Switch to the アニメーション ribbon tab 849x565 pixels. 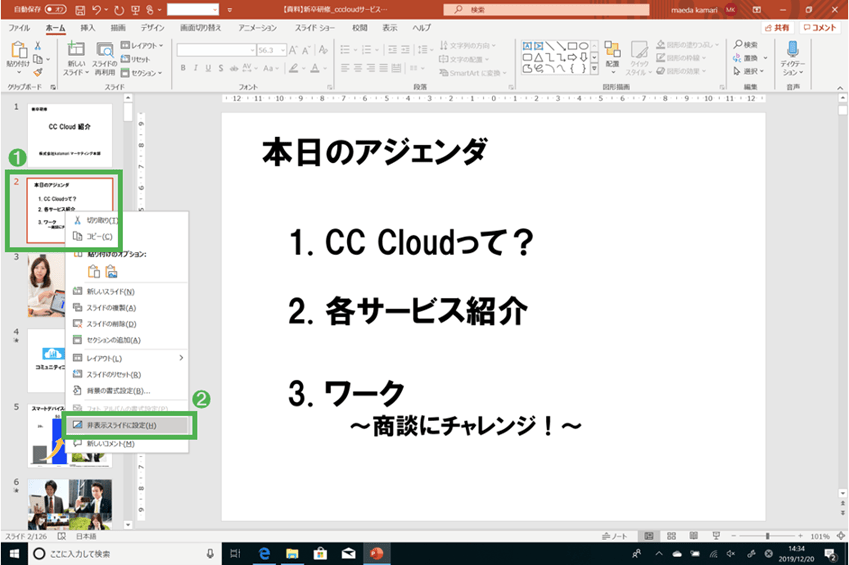258,28
